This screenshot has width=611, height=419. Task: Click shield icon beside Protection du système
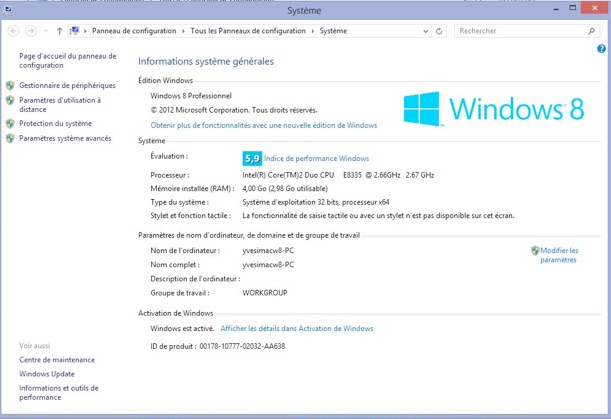10,124
